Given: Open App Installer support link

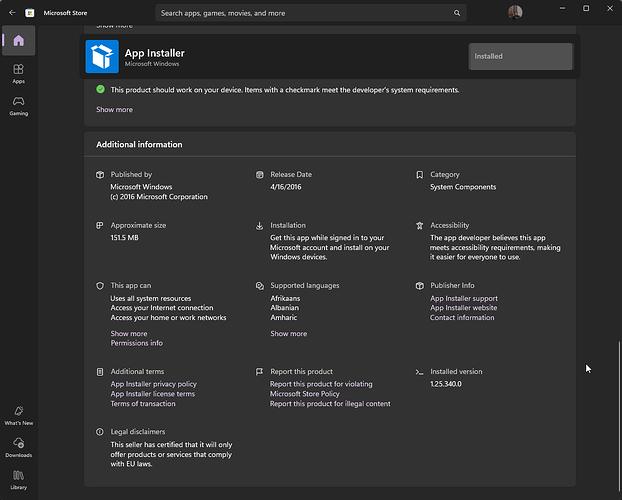Looking at the screenshot, I should 464,298.
